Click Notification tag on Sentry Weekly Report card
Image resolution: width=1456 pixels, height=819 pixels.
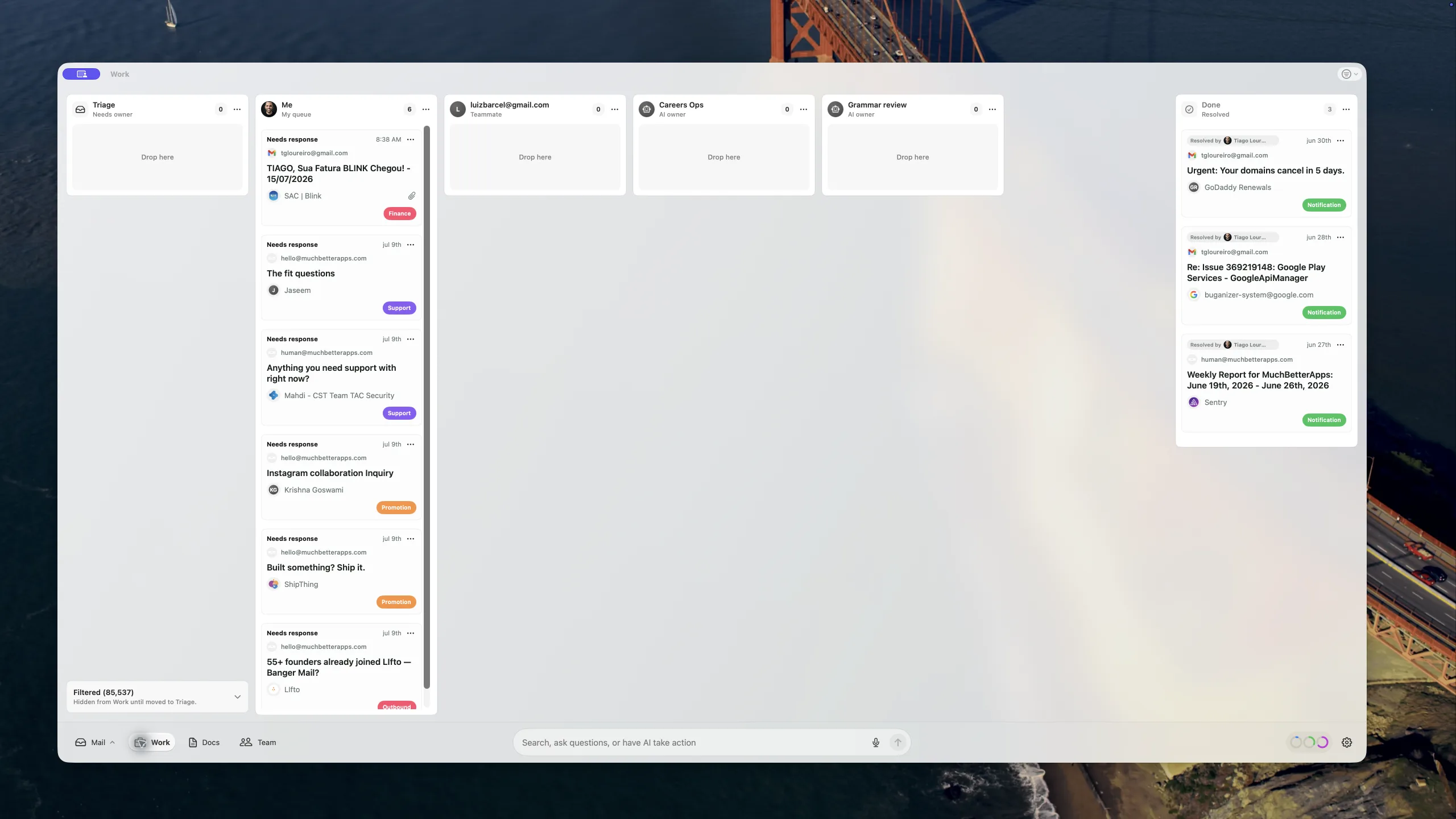click(1324, 420)
